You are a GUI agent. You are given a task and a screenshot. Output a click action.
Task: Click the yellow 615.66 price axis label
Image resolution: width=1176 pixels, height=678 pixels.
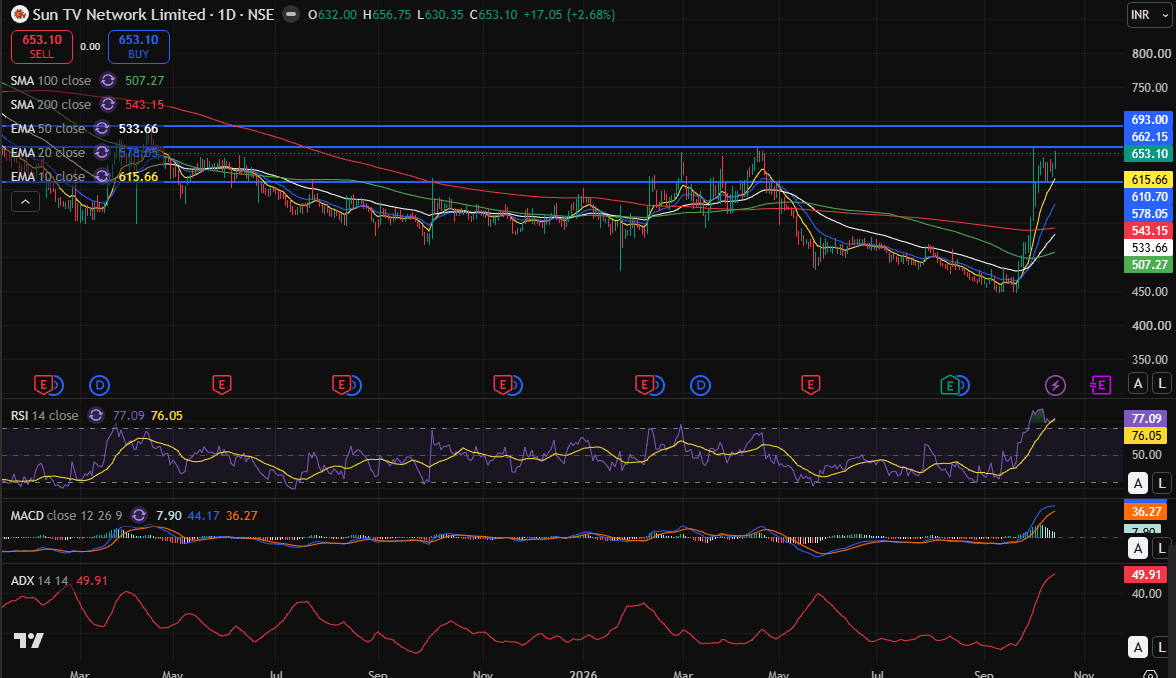click(1149, 179)
